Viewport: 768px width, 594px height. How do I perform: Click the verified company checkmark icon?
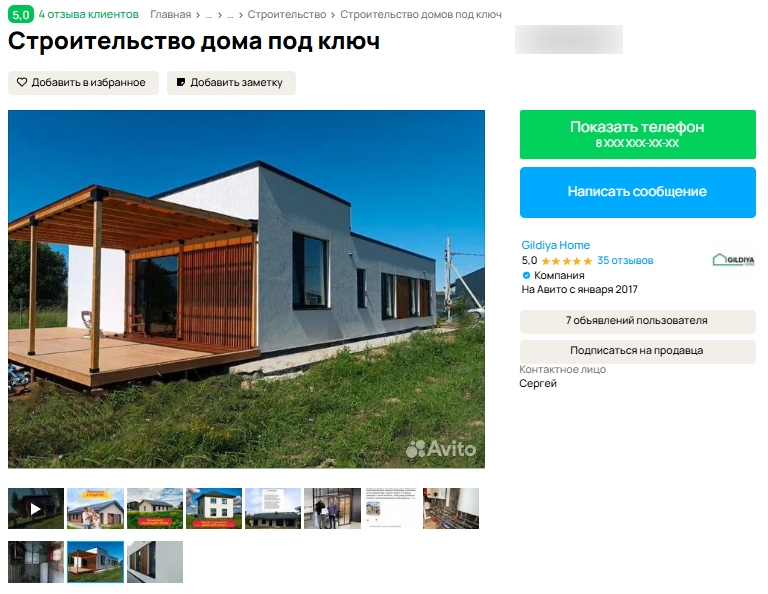pos(526,275)
